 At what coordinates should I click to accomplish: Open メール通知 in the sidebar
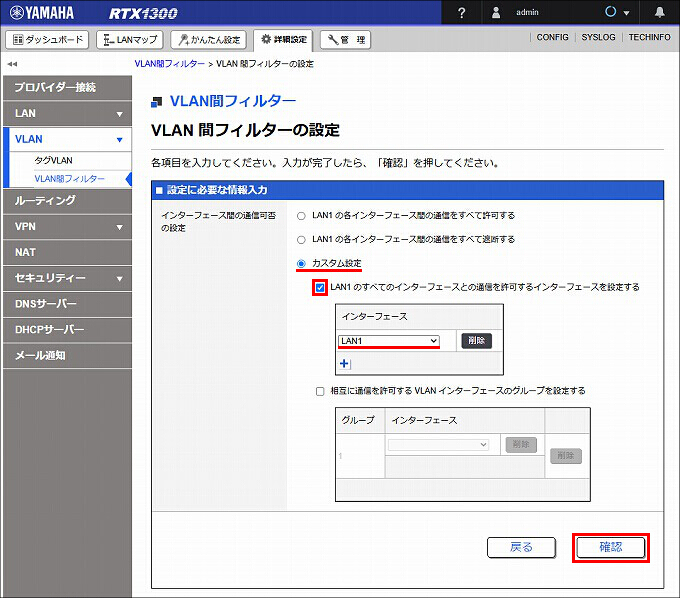coord(67,356)
